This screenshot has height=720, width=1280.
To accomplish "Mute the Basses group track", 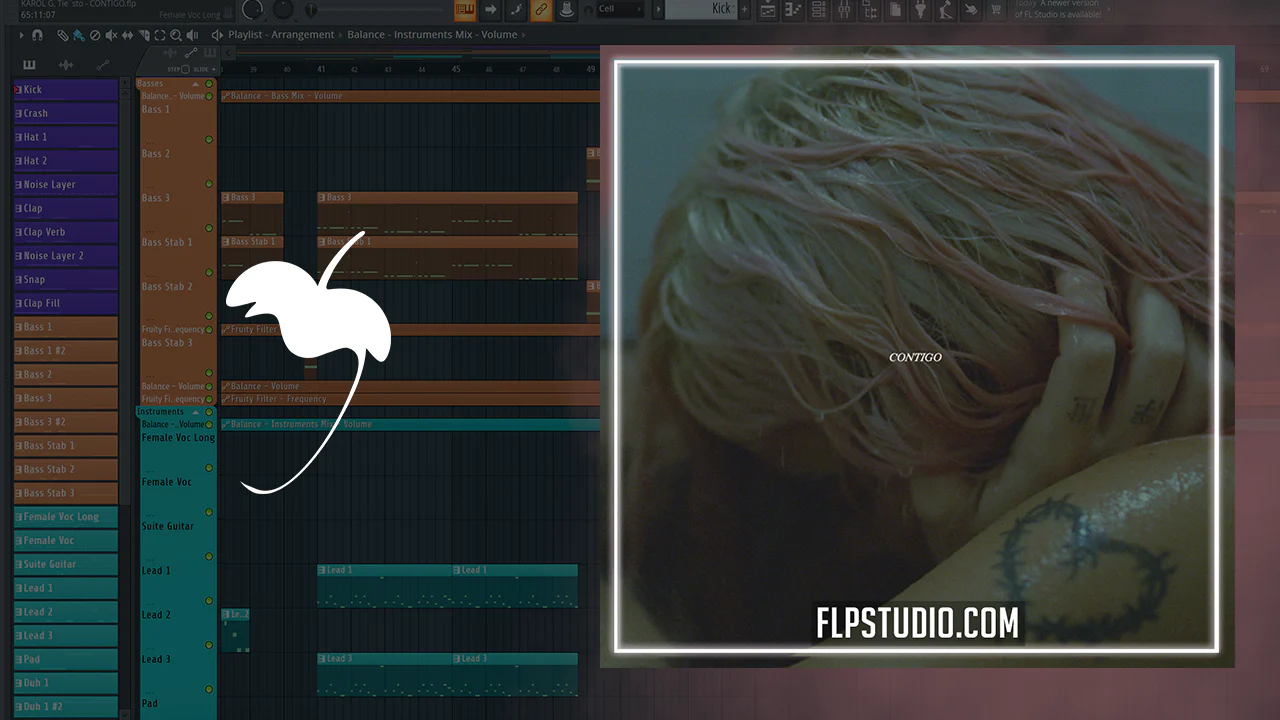I will tap(209, 84).
